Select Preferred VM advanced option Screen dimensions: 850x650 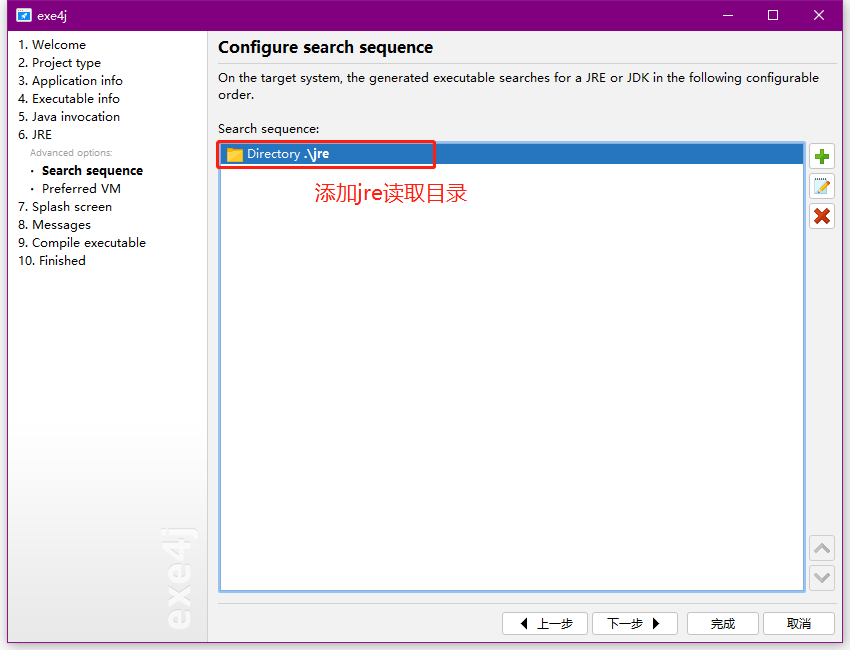[81, 189]
